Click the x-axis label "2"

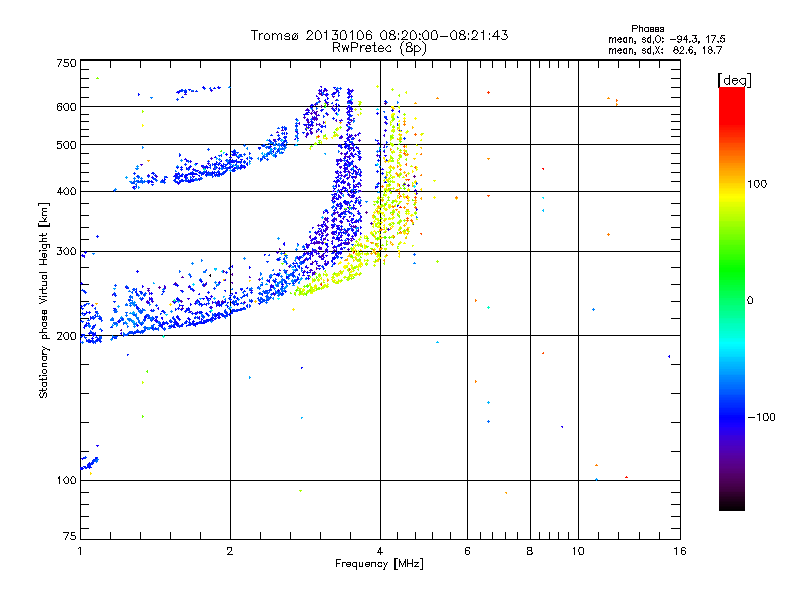point(230,551)
